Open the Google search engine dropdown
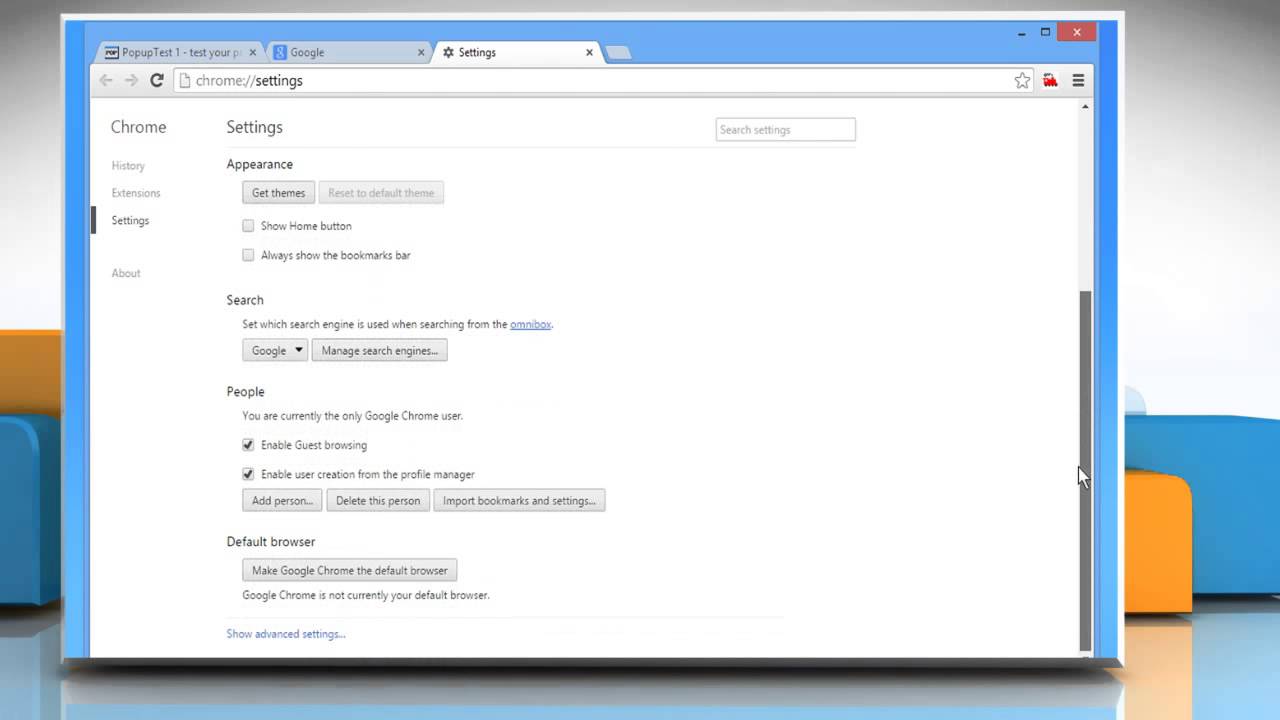Image resolution: width=1280 pixels, height=720 pixels. [275, 350]
